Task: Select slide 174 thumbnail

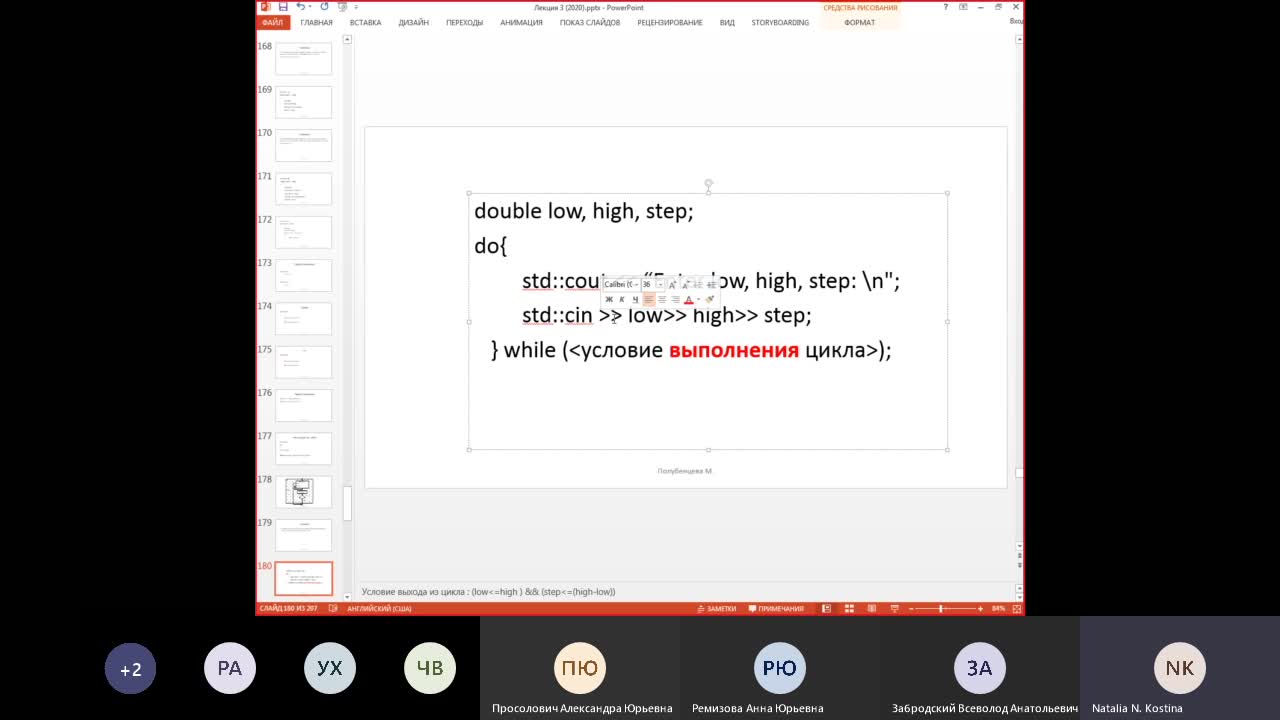Action: coord(303,318)
